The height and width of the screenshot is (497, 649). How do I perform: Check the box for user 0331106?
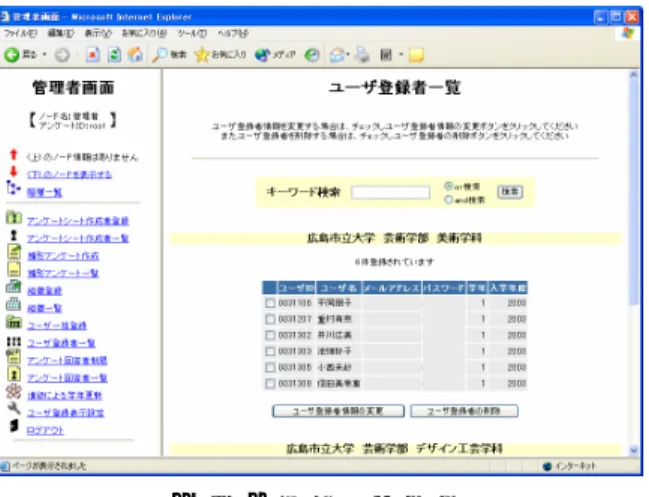(x=270, y=303)
